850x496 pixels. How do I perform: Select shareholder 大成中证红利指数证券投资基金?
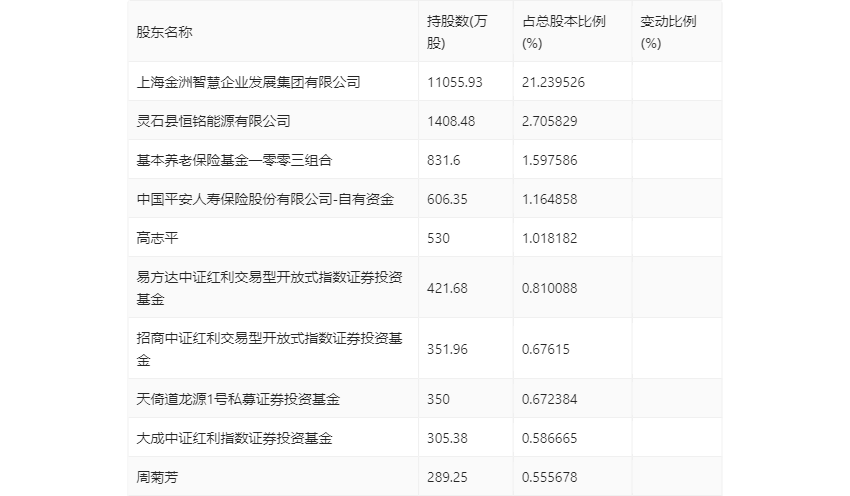(234, 438)
